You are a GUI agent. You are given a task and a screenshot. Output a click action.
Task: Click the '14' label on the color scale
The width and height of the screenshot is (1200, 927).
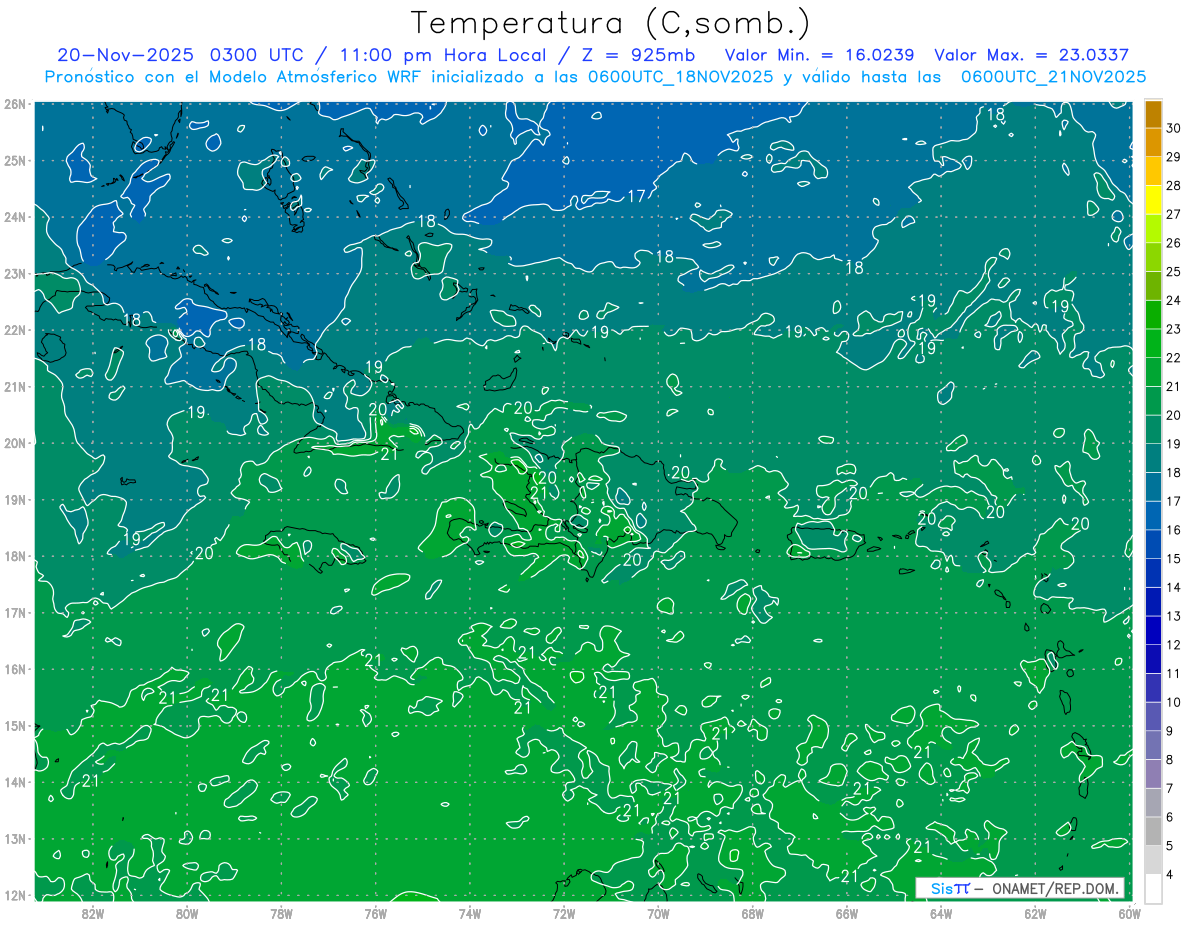(1173, 587)
